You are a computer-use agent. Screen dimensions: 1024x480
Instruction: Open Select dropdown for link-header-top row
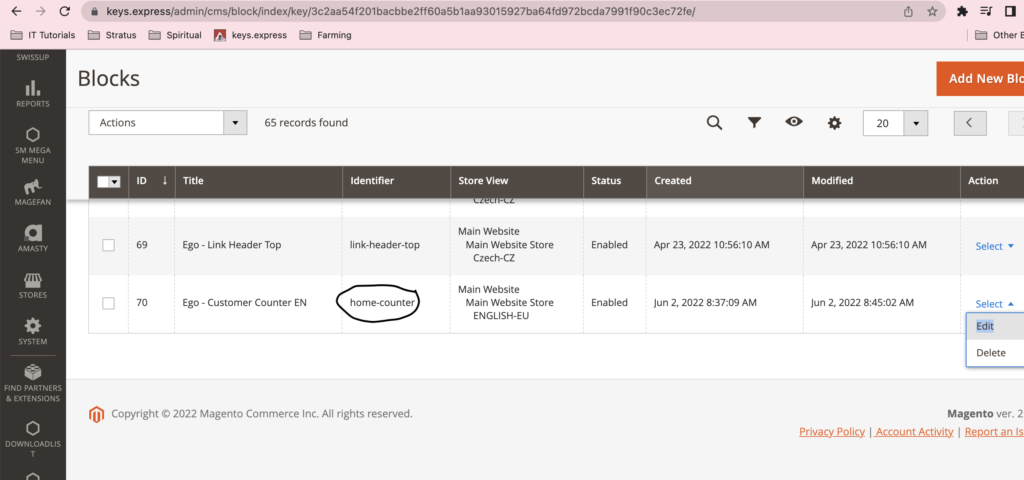tap(994, 246)
